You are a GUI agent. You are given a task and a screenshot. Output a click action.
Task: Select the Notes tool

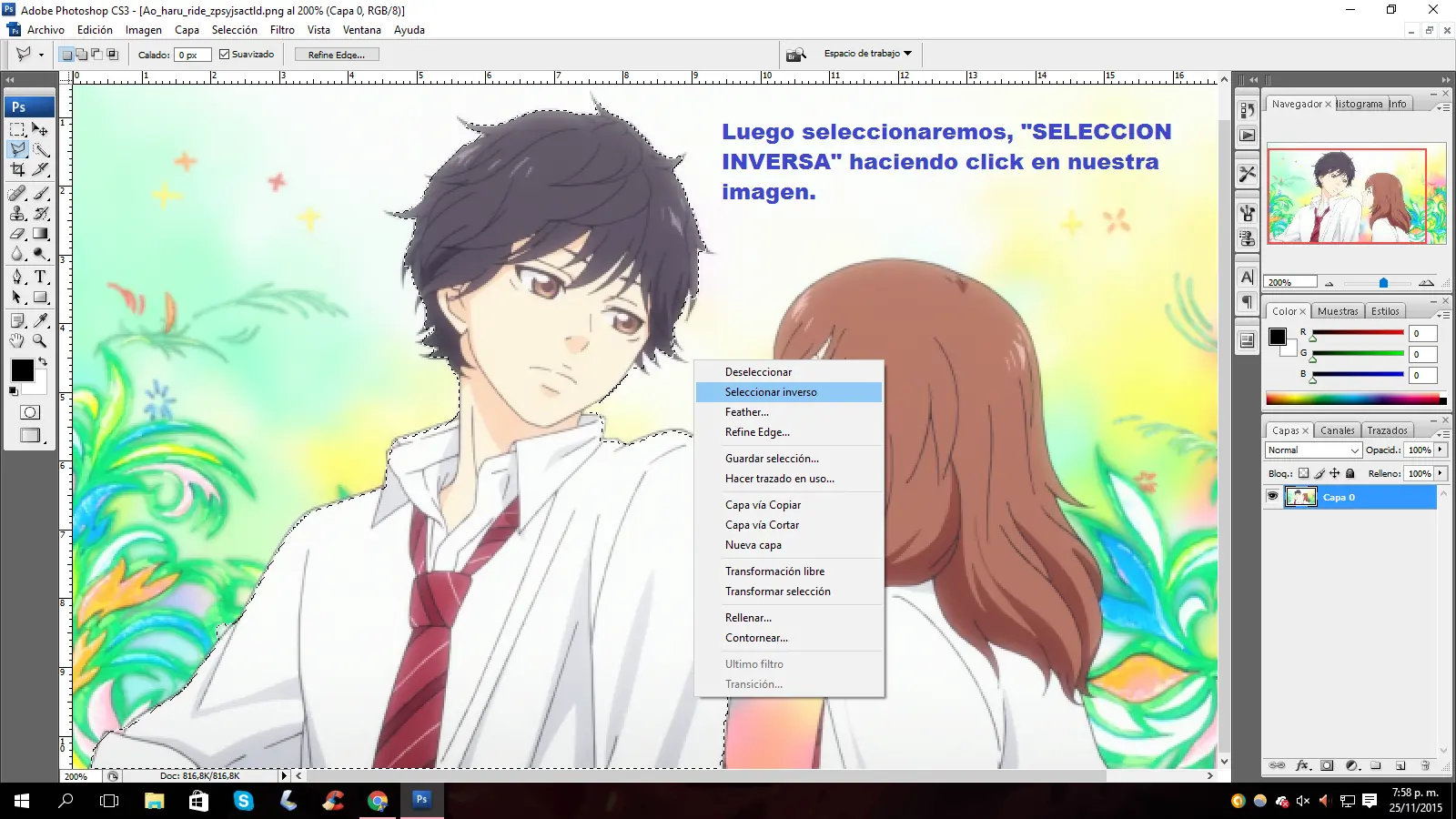pyautogui.click(x=17, y=320)
